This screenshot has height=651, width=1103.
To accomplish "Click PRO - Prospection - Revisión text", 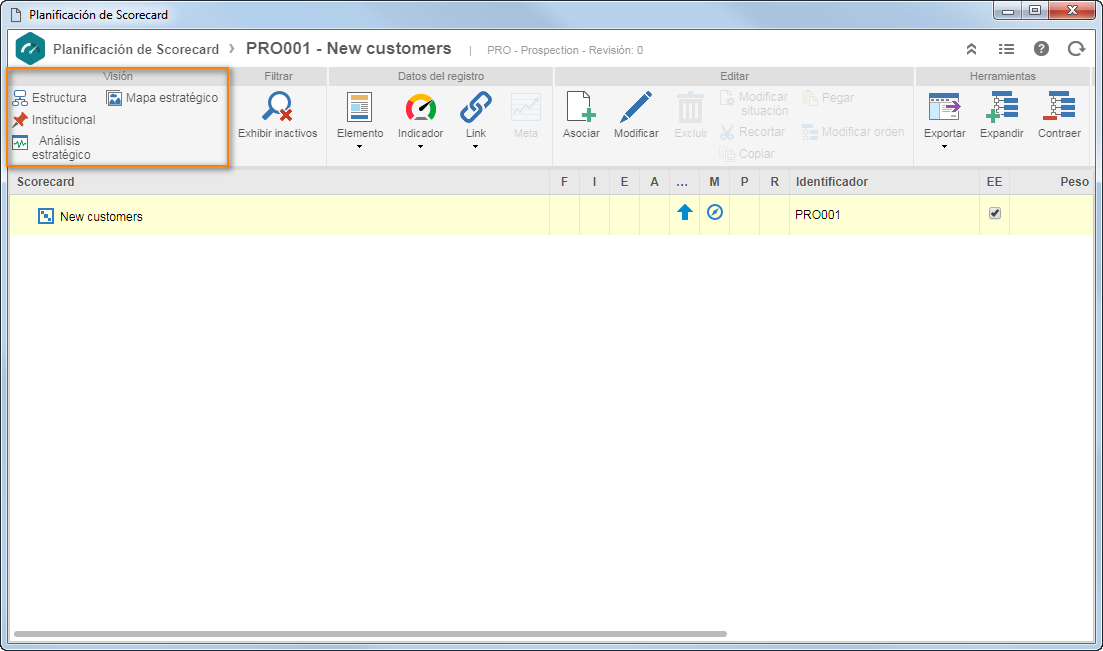I will [x=565, y=50].
